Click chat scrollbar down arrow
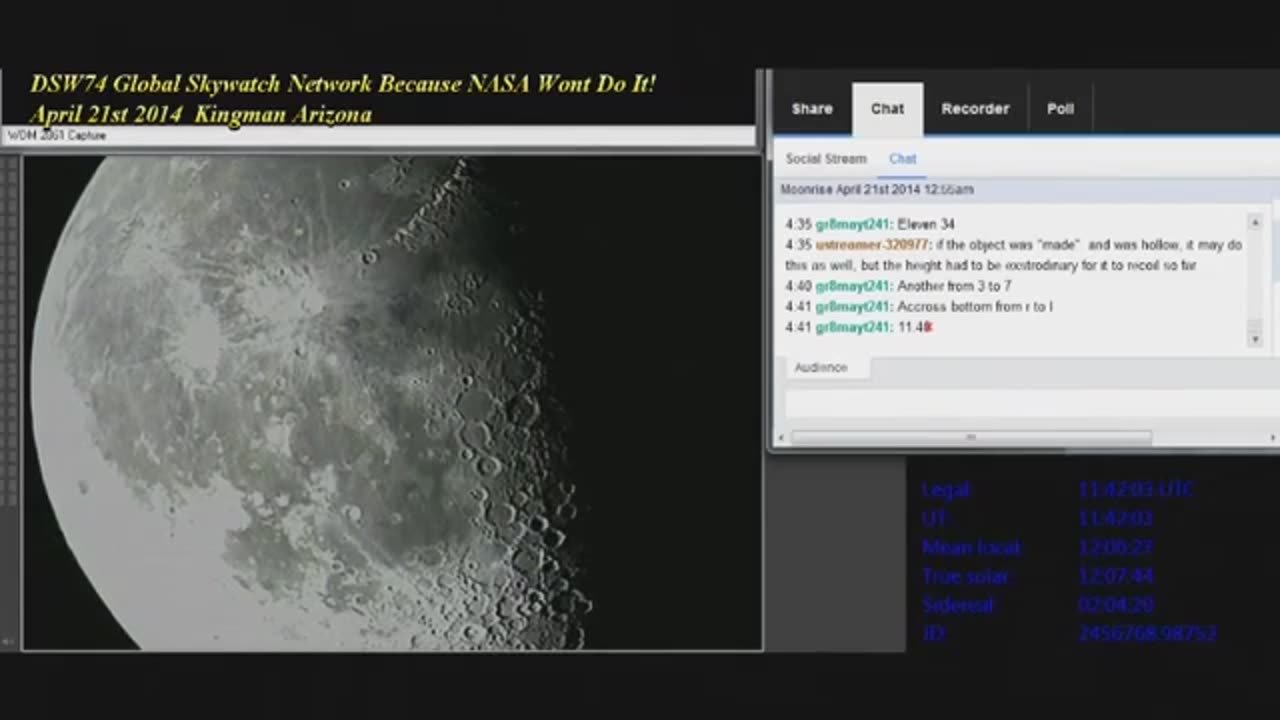This screenshot has height=720, width=1280. tap(1256, 340)
